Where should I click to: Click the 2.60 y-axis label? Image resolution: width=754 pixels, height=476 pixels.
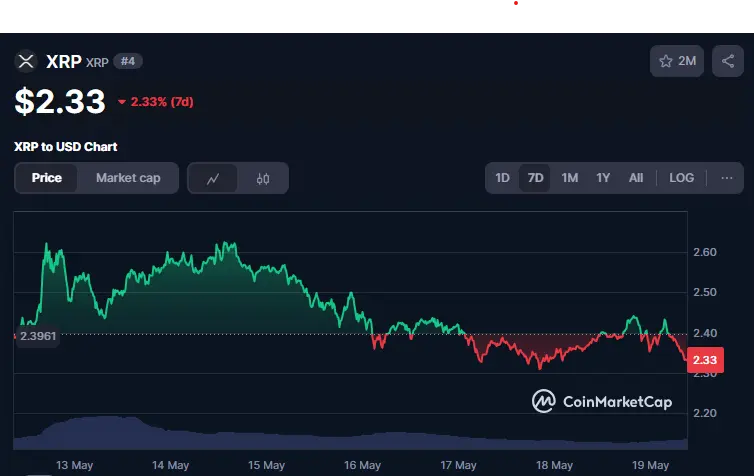point(704,252)
